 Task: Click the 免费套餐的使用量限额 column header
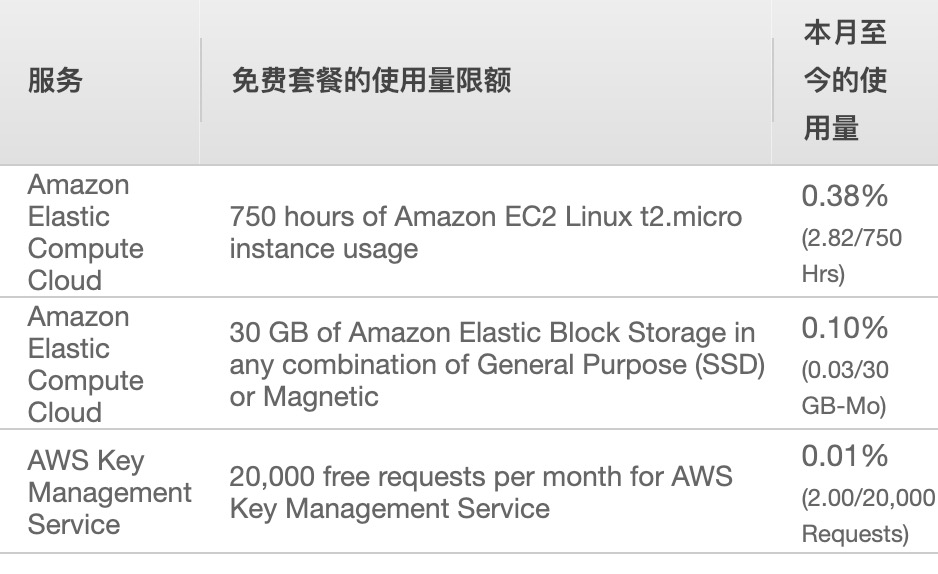point(371,80)
